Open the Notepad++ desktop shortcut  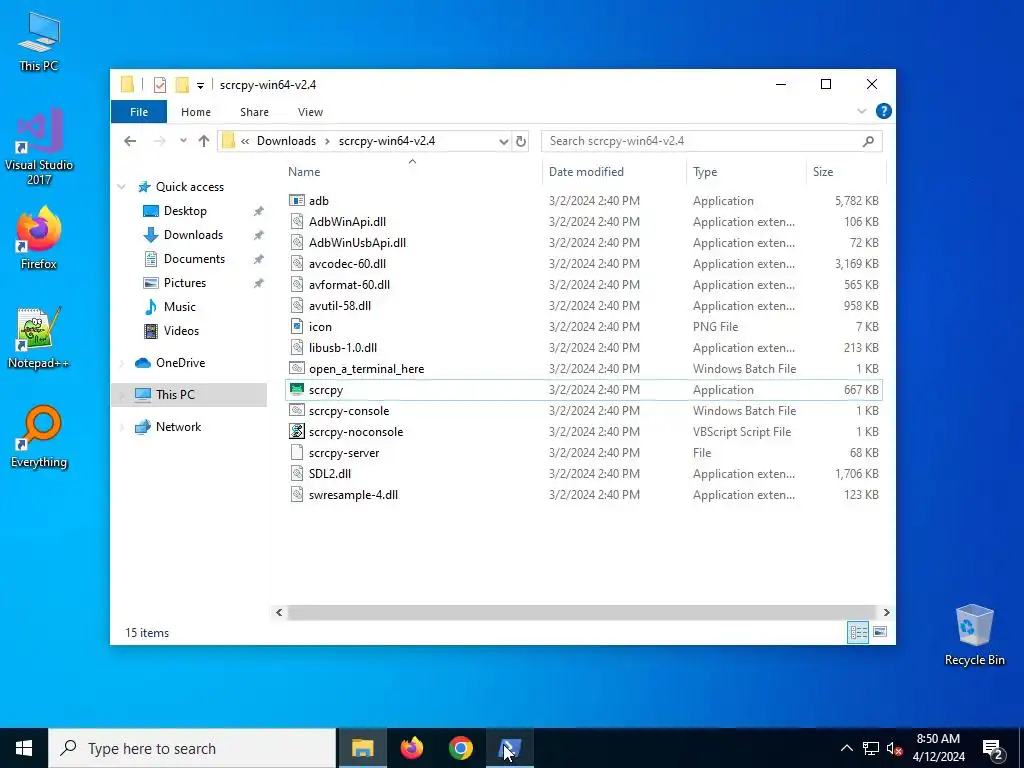[x=39, y=338]
